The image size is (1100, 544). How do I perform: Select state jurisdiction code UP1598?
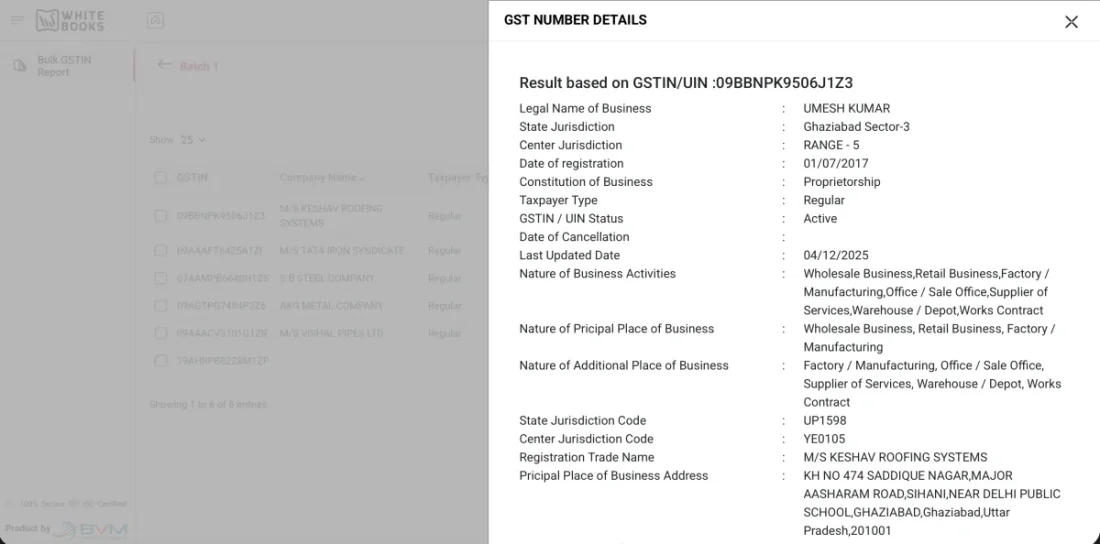(x=825, y=420)
